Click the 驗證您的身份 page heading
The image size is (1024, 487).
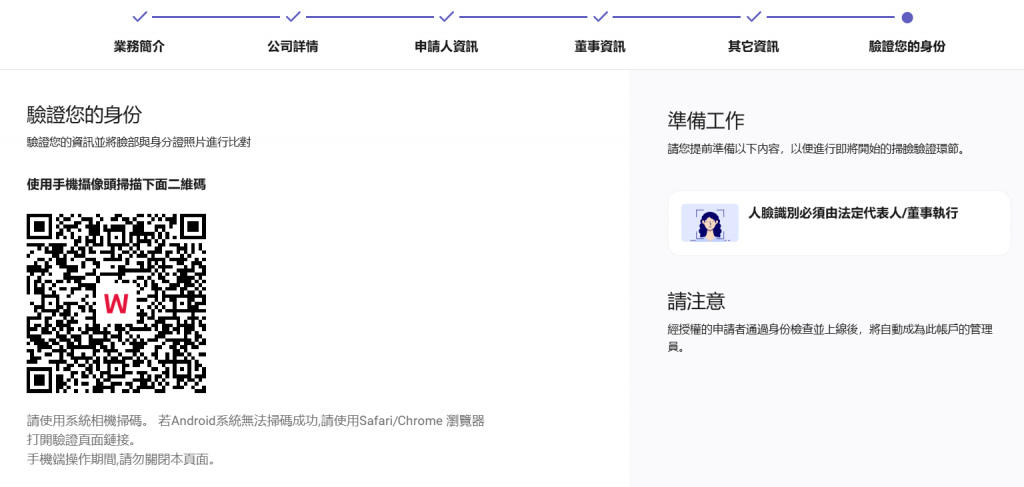(84, 115)
